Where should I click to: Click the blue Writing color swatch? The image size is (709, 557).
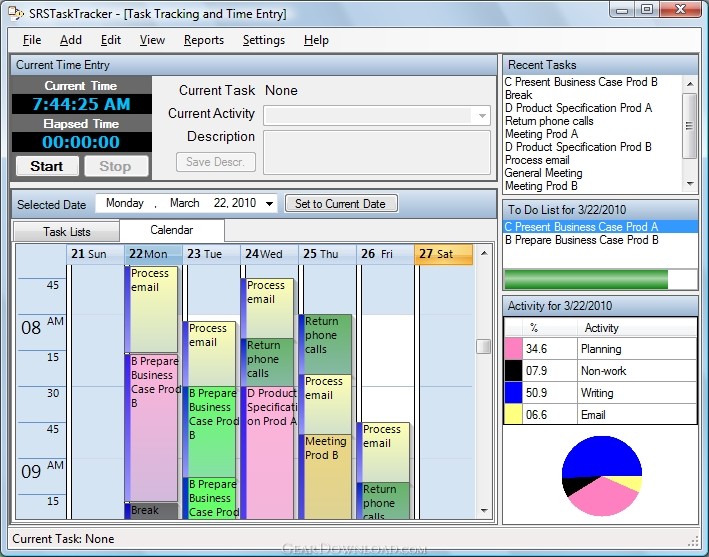(x=513, y=392)
